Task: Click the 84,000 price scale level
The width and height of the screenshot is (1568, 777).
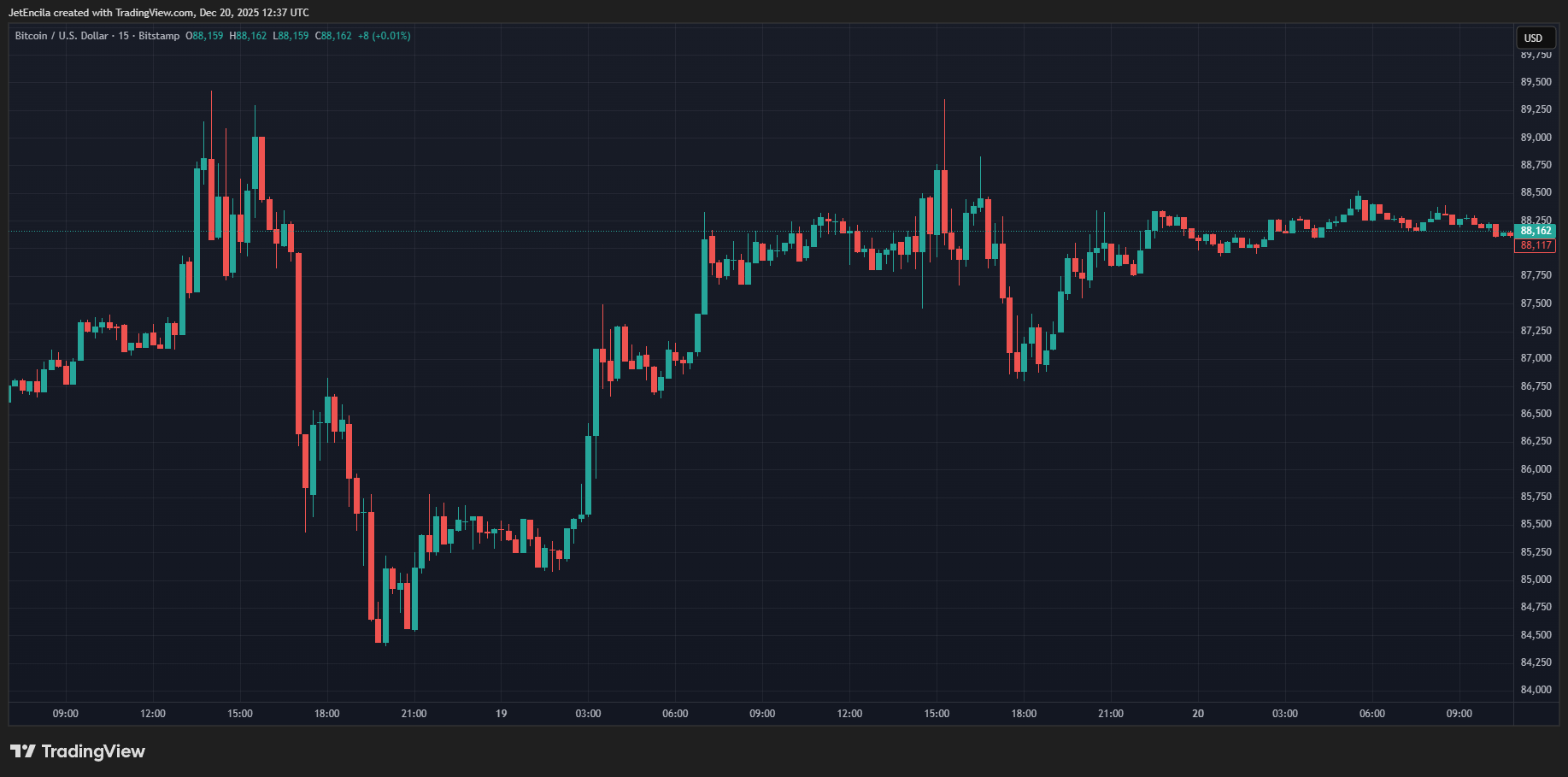Action: coord(1536,690)
